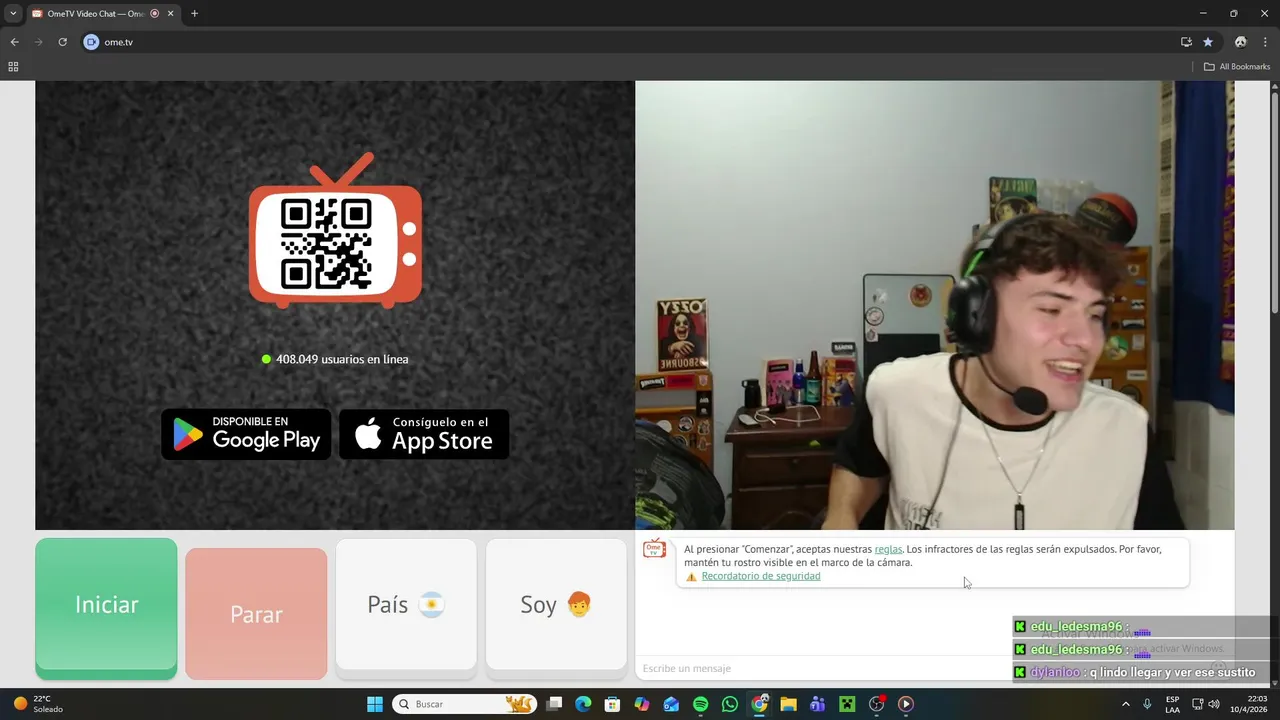Open network and volume quick settings
This screenshot has height=720, width=1280.
pyautogui.click(x=1205, y=704)
